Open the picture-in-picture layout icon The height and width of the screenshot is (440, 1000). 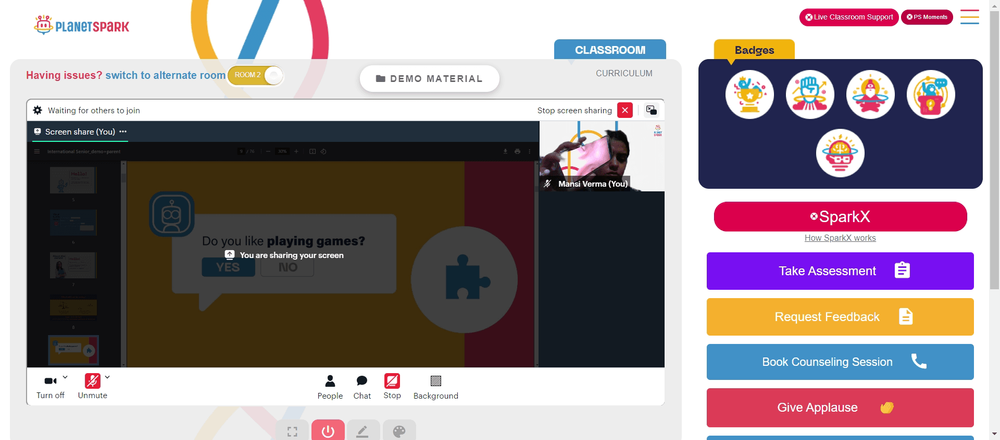point(651,110)
